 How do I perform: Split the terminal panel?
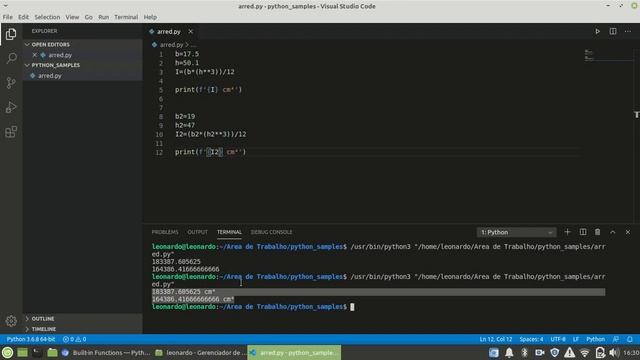(582, 232)
